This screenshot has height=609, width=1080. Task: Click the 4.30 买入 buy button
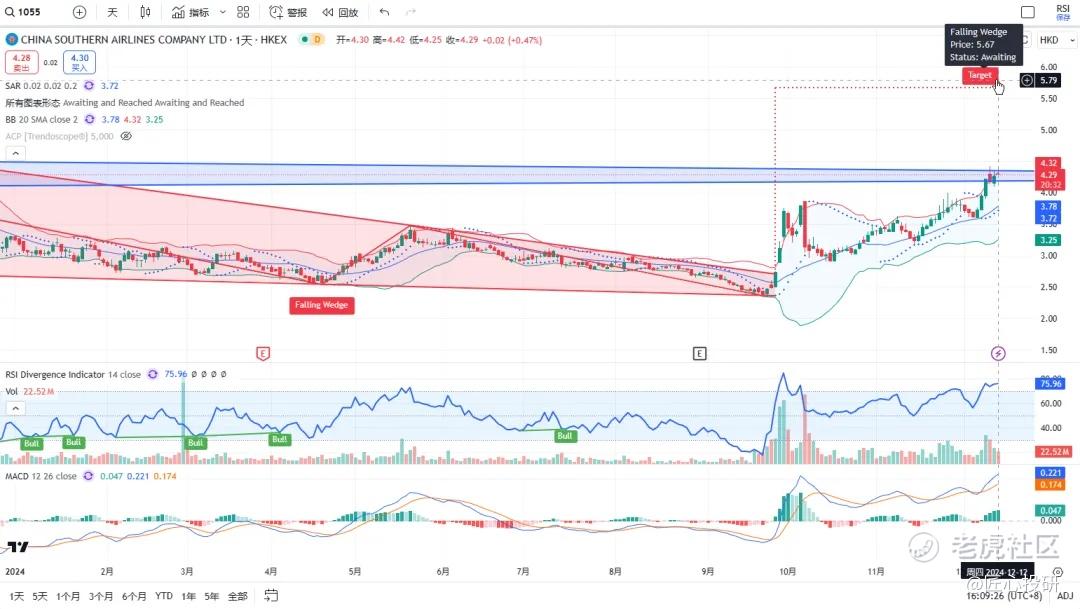click(x=79, y=62)
